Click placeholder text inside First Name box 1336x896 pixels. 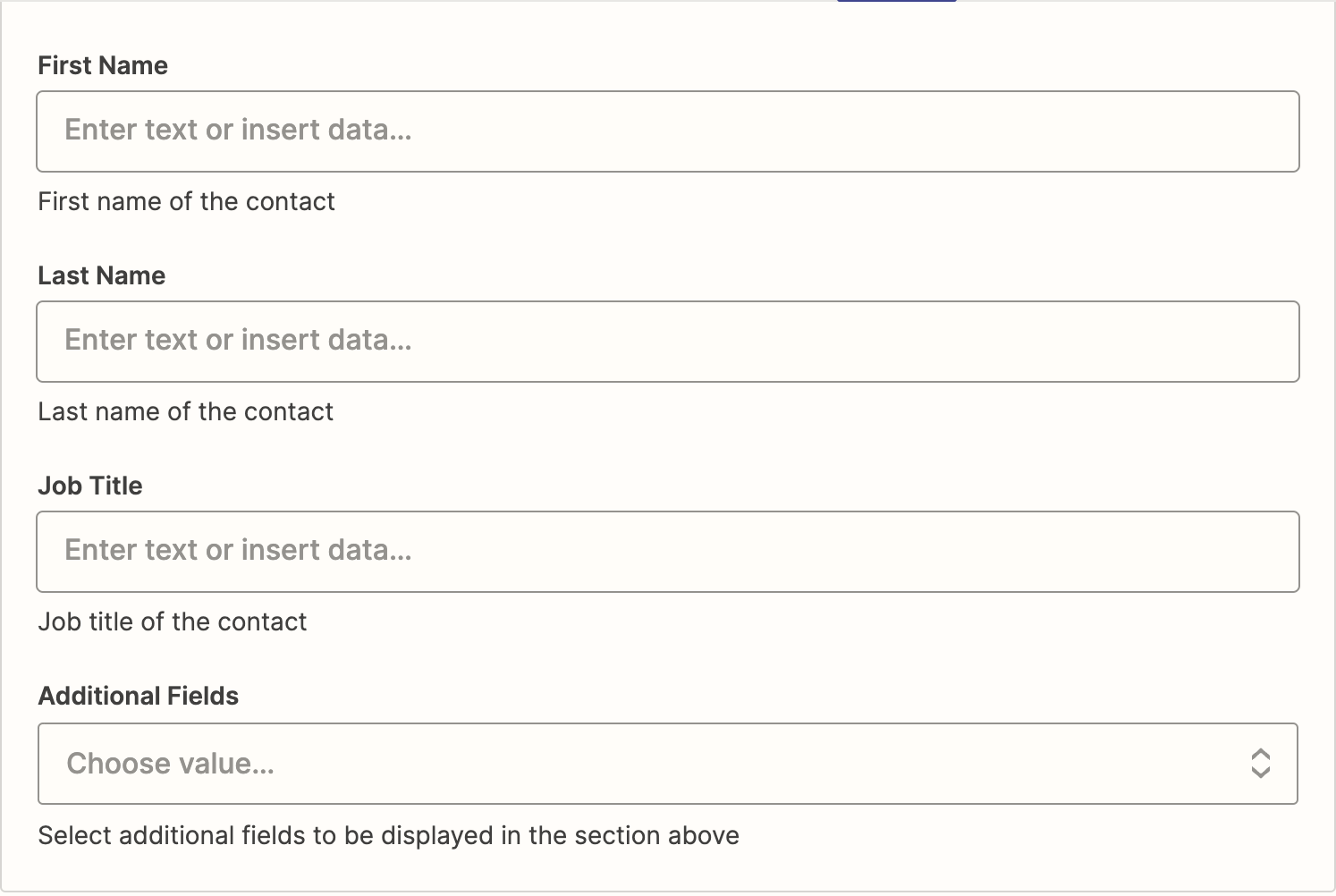click(238, 130)
